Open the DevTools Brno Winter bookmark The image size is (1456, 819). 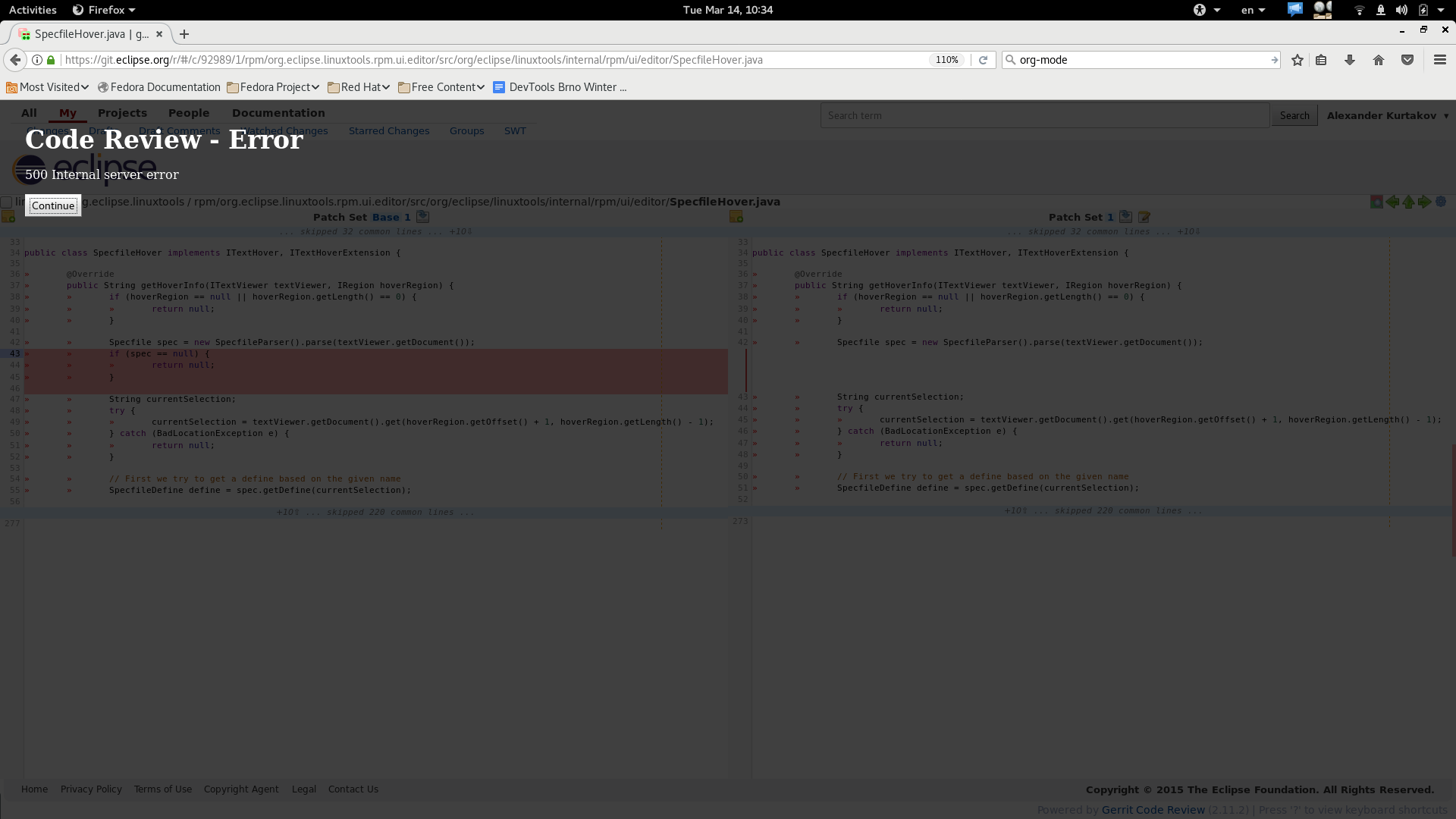tap(560, 87)
